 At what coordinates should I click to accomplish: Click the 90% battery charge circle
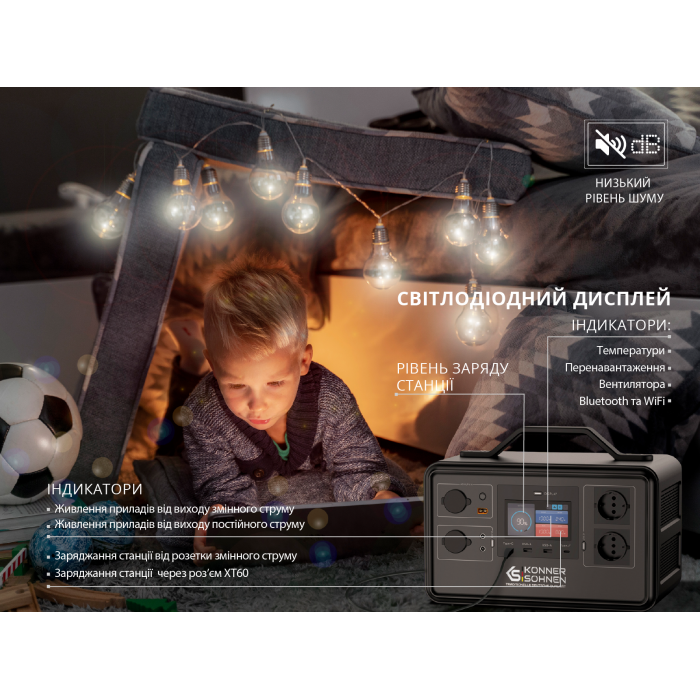tap(521, 520)
